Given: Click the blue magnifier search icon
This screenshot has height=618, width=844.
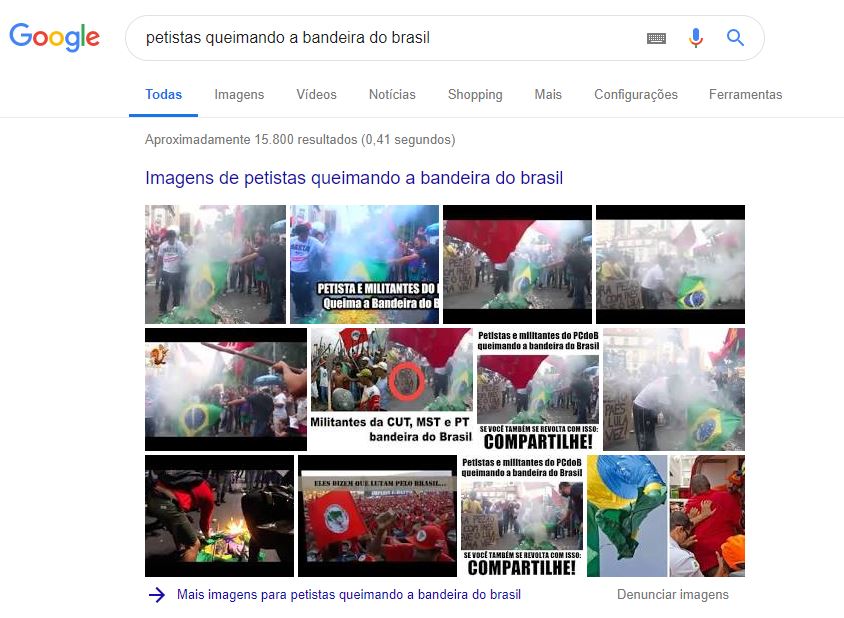Looking at the screenshot, I should (735, 38).
